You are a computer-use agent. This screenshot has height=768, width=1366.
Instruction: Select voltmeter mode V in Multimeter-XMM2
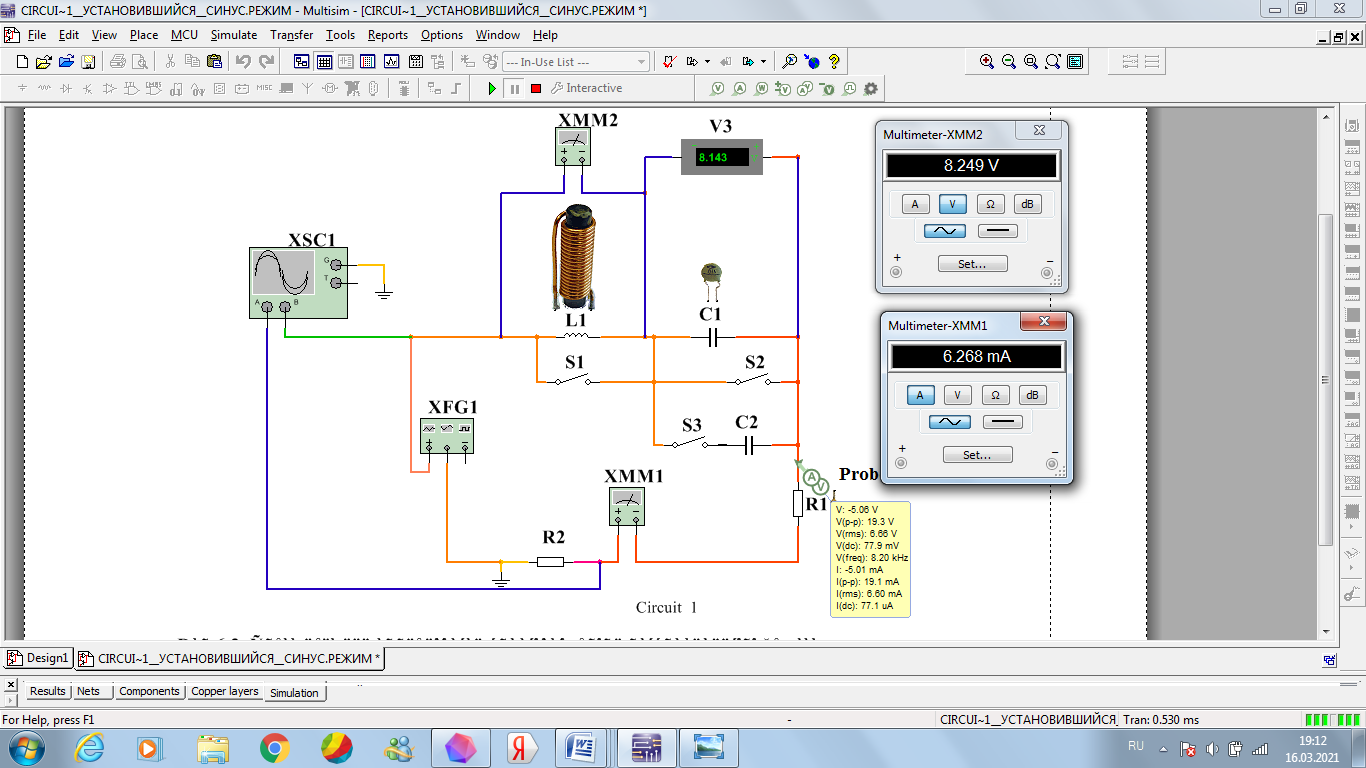[952, 204]
